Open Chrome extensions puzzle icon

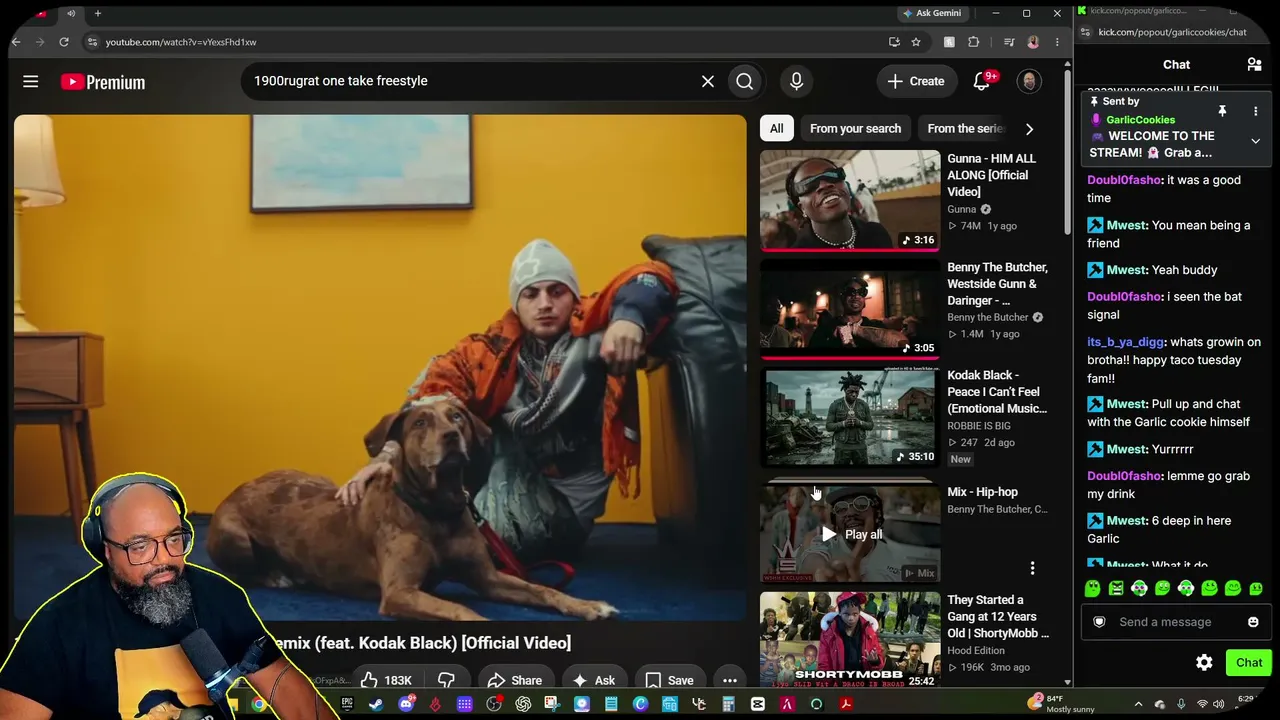pyautogui.click(x=974, y=42)
